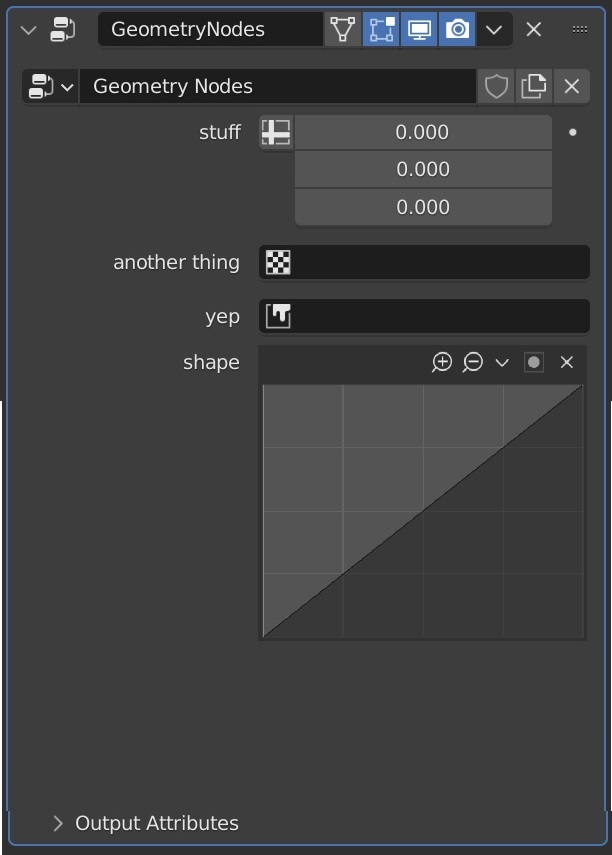Viewport: 612px width, 855px height.
Task: Open another thing texture selector field
Action: pos(424,262)
